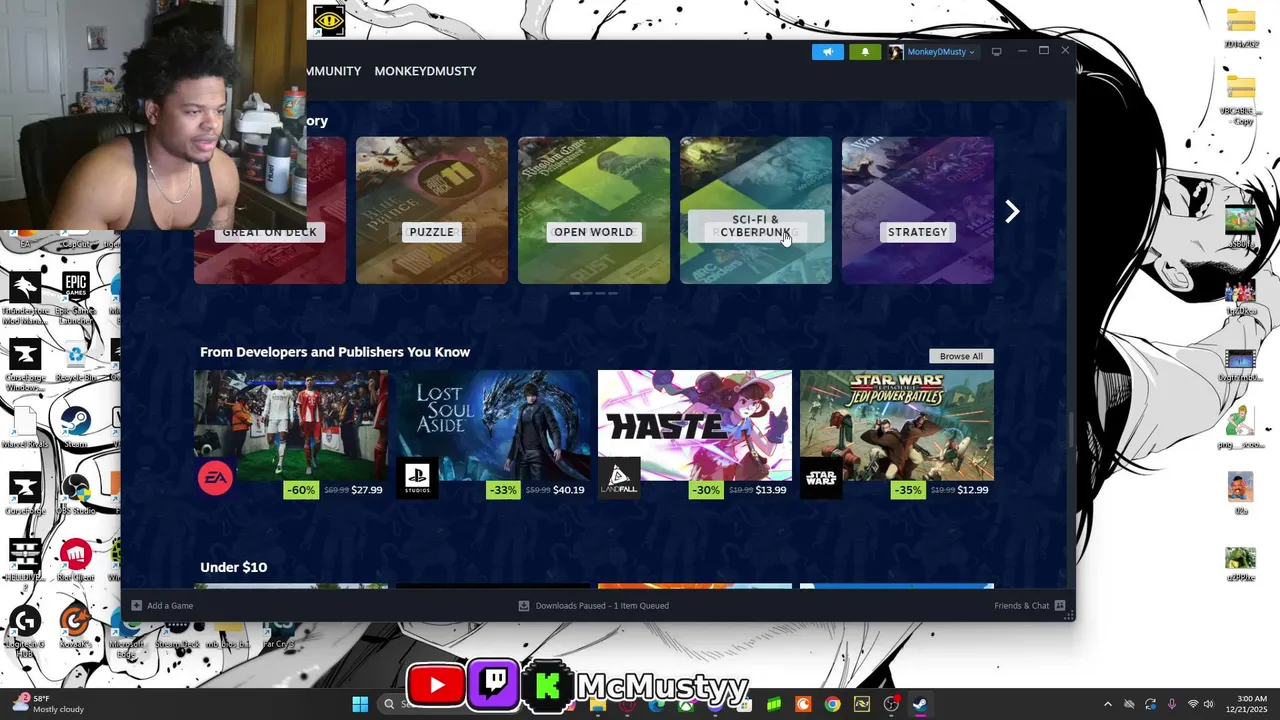Open Epic Games Launcher desktop icon

[x=76, y=296]
